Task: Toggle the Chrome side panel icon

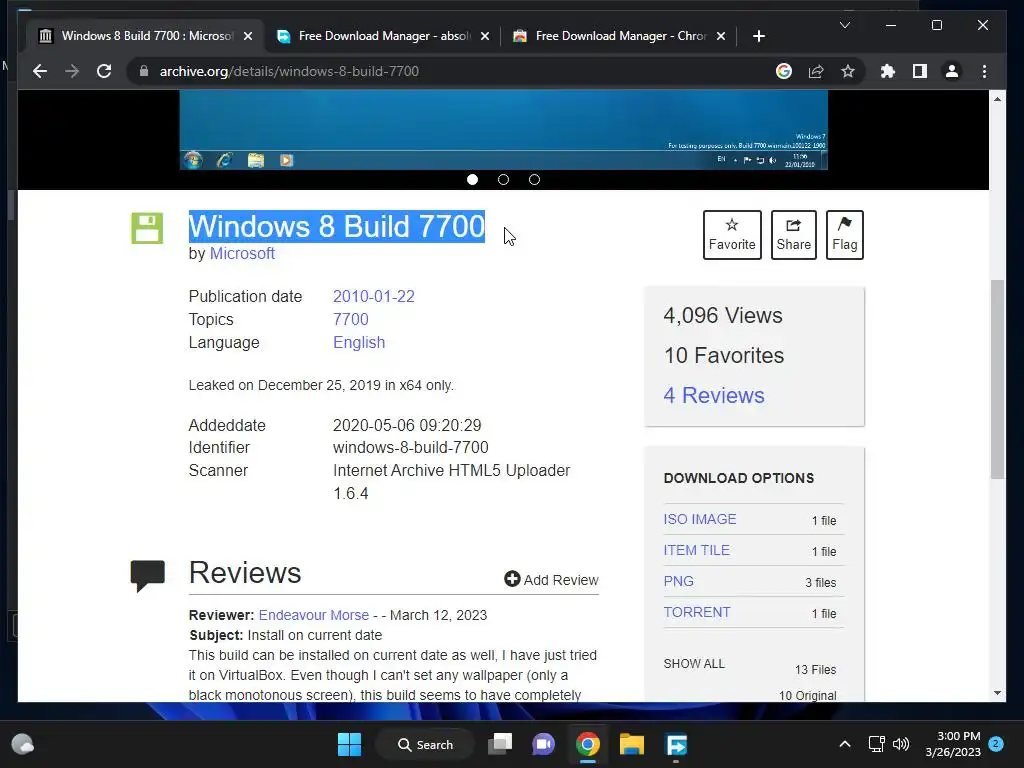Action: [x=920, y=71]
